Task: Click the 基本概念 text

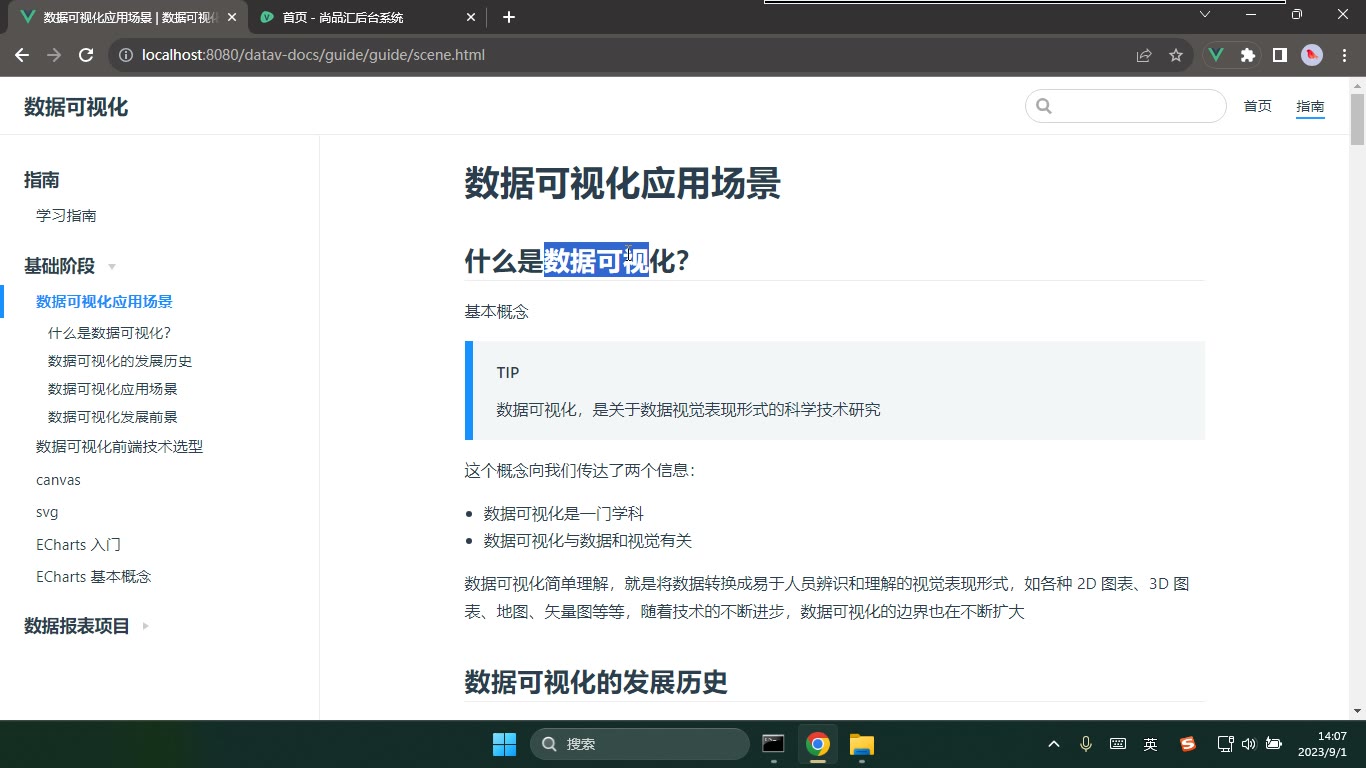Action: click(x=496, y=312)
